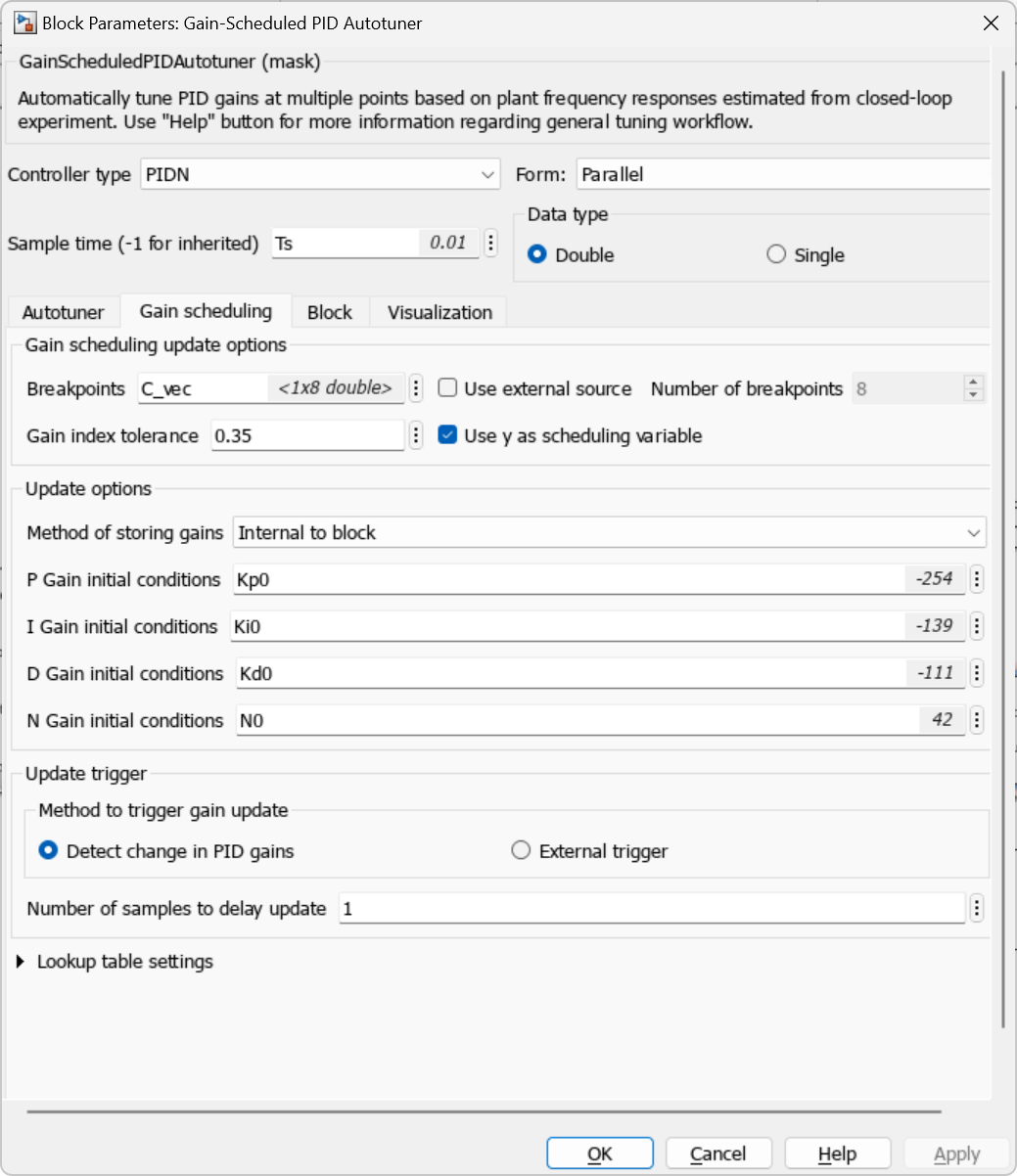Enable the Use external source checkbox

(448, 388)
